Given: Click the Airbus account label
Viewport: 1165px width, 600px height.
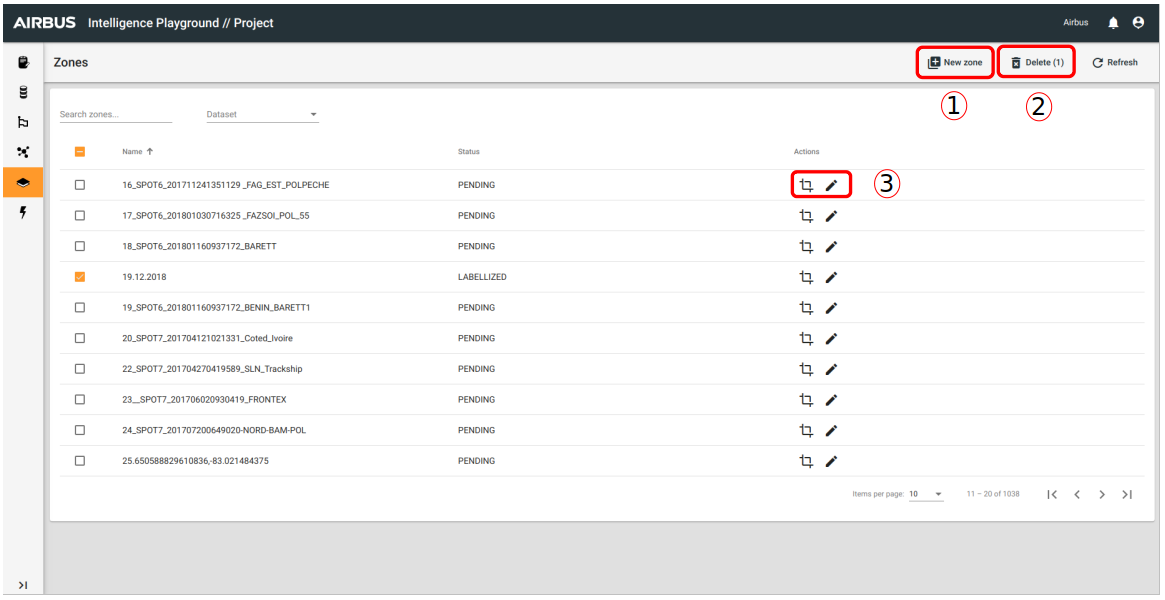Looking at the screenshot, I should tap(1076, 23).
